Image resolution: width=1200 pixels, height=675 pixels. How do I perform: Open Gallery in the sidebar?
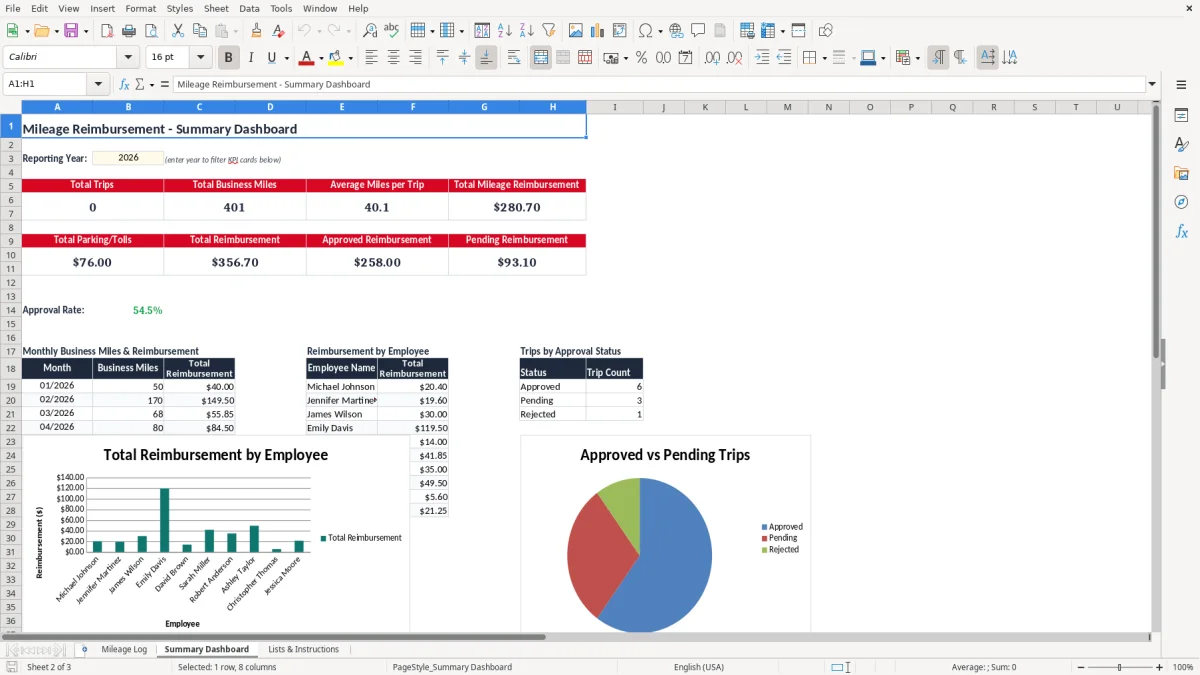(1181, 174)
